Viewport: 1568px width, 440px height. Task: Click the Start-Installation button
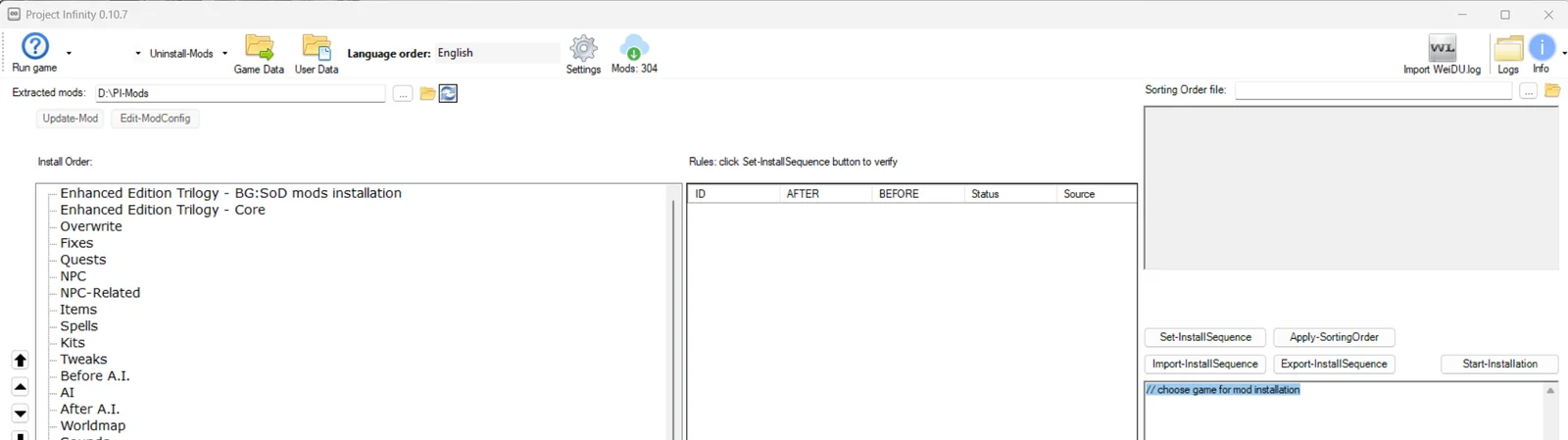click(1499, 364)
